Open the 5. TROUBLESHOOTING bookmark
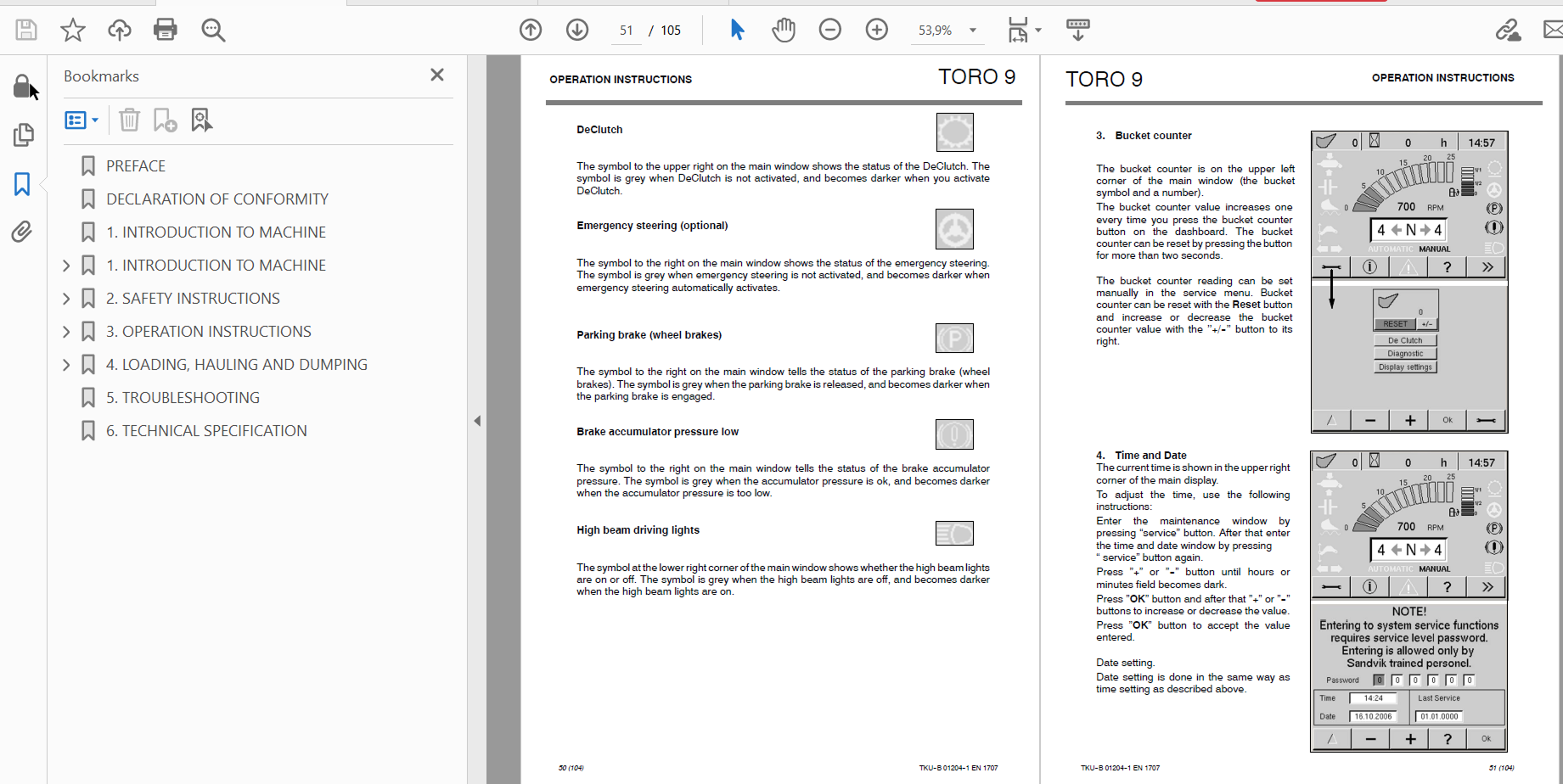This screenshot has width=1563, height=784. pos(183,398)
